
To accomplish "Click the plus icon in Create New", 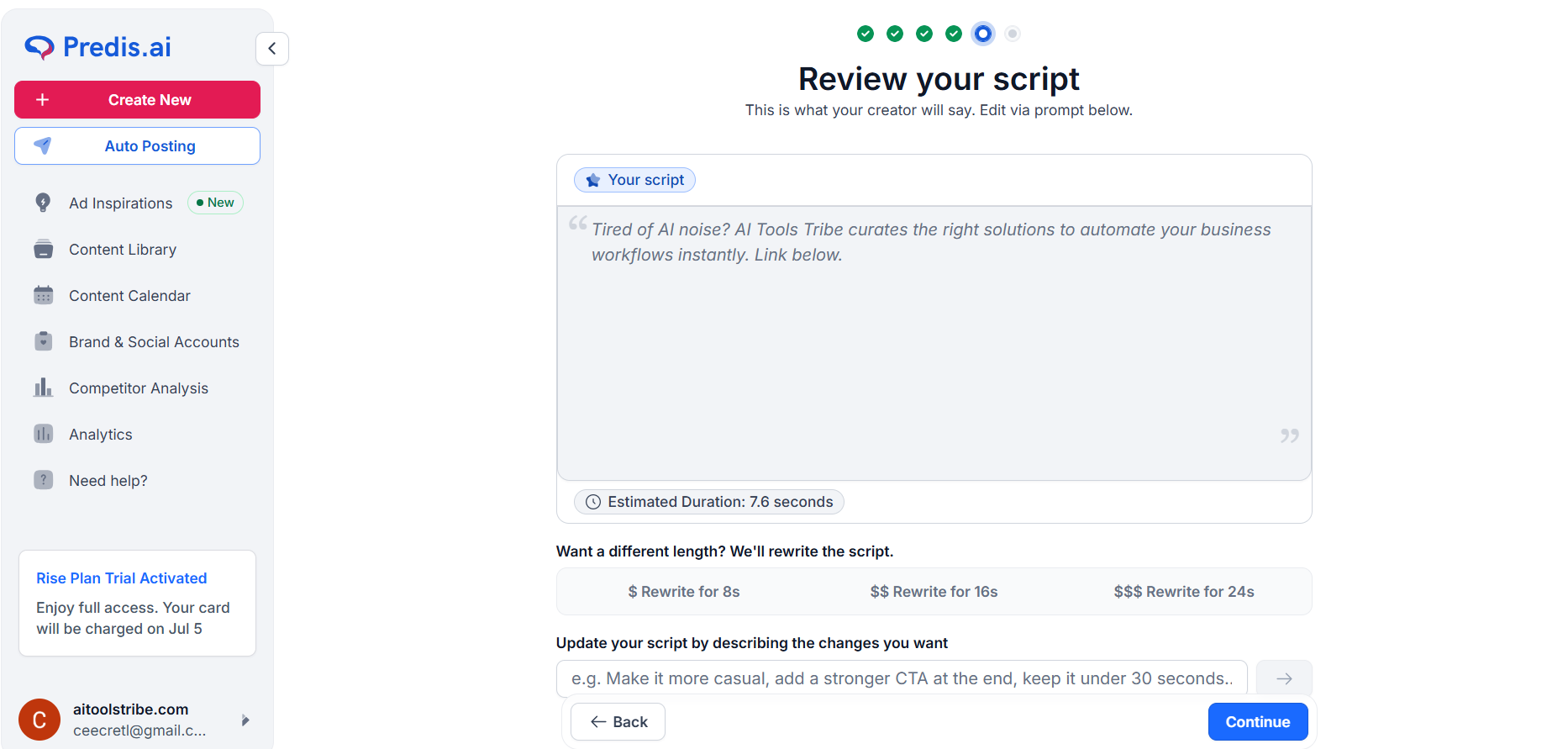I will pos(43,100).
